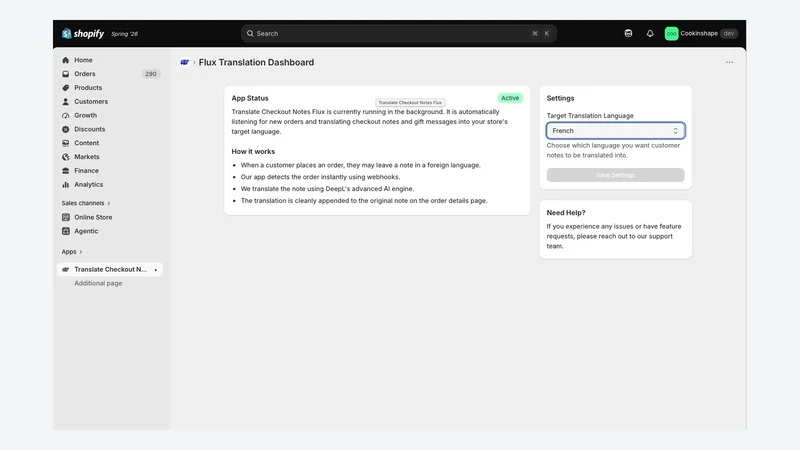Open the three-dot more actions menu
This screenshot has width=800, height=450.
(x=729, y=62)
